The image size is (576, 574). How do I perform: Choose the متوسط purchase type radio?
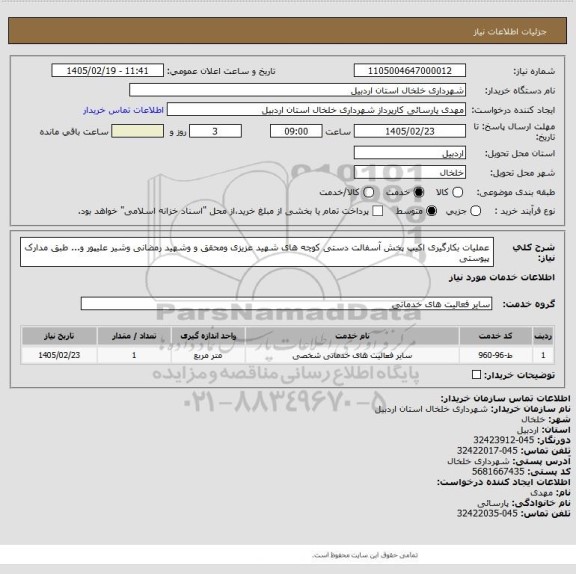431,211
